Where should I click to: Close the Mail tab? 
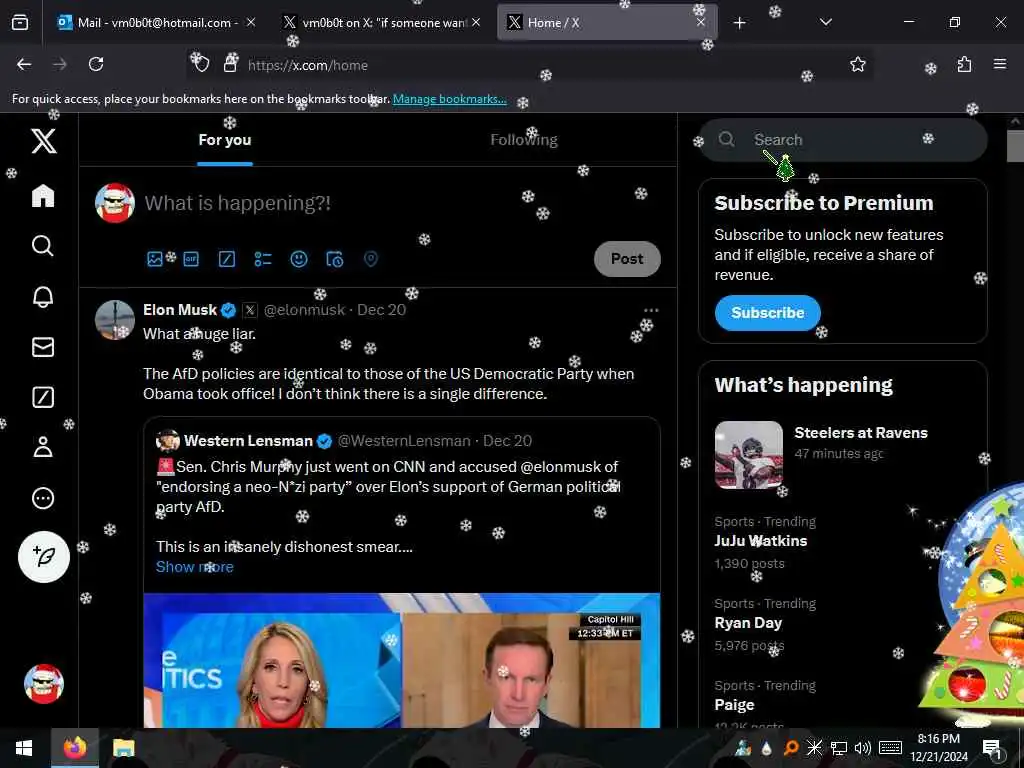pyautogui.click(x=251, y=22)
